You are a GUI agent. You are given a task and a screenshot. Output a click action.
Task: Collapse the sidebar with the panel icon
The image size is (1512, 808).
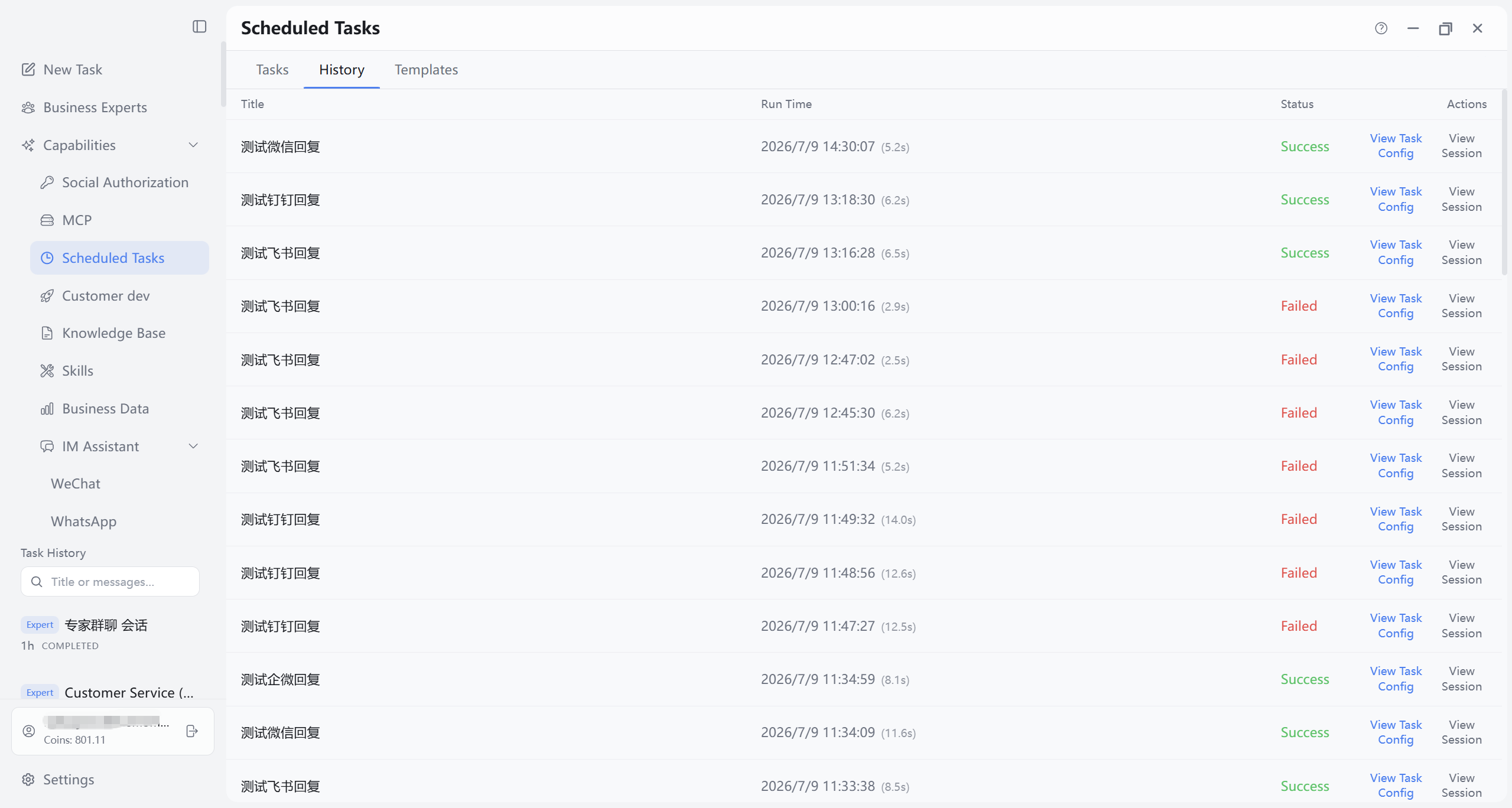(200, 27)
